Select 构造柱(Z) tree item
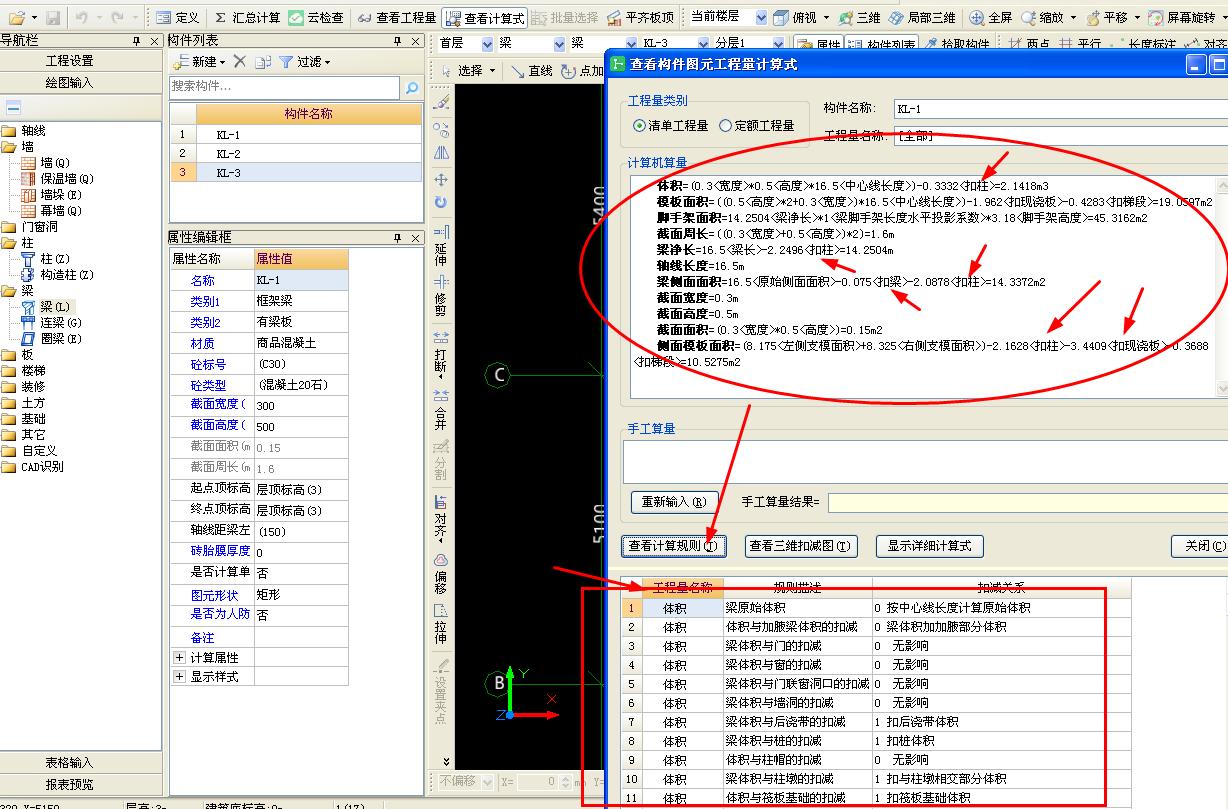This screenshot has height=809, width=1228. pyautogui.click(x=67, y=275)
